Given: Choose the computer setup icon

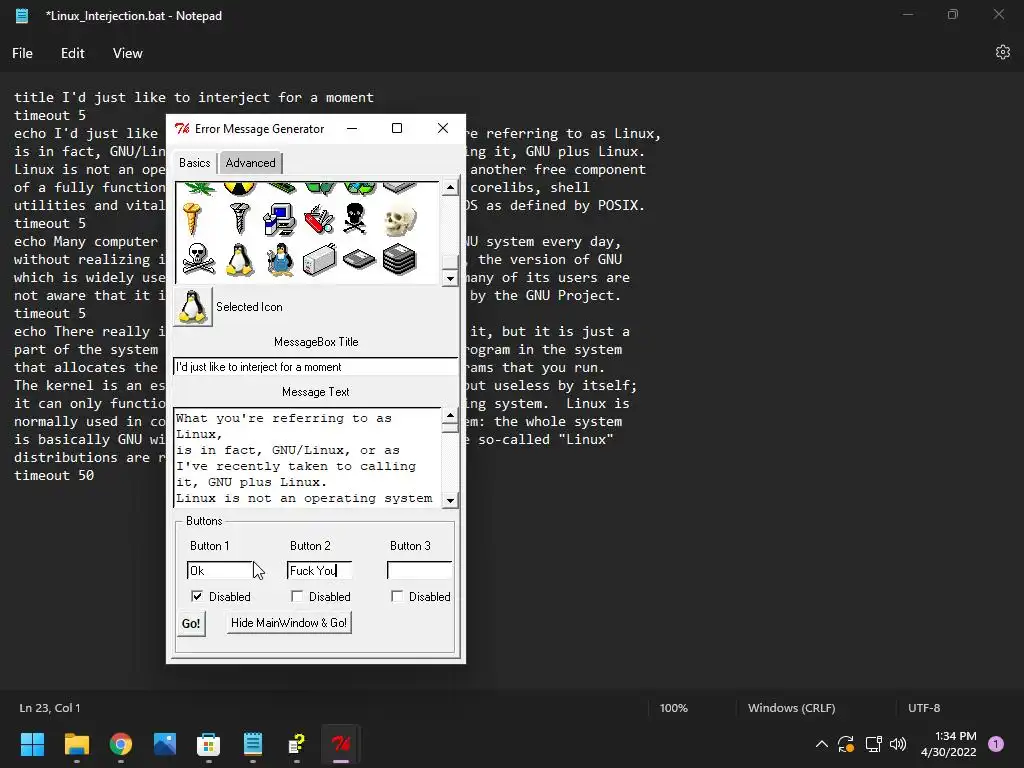Looking at the screenshot, I should (x=280, y=219).
